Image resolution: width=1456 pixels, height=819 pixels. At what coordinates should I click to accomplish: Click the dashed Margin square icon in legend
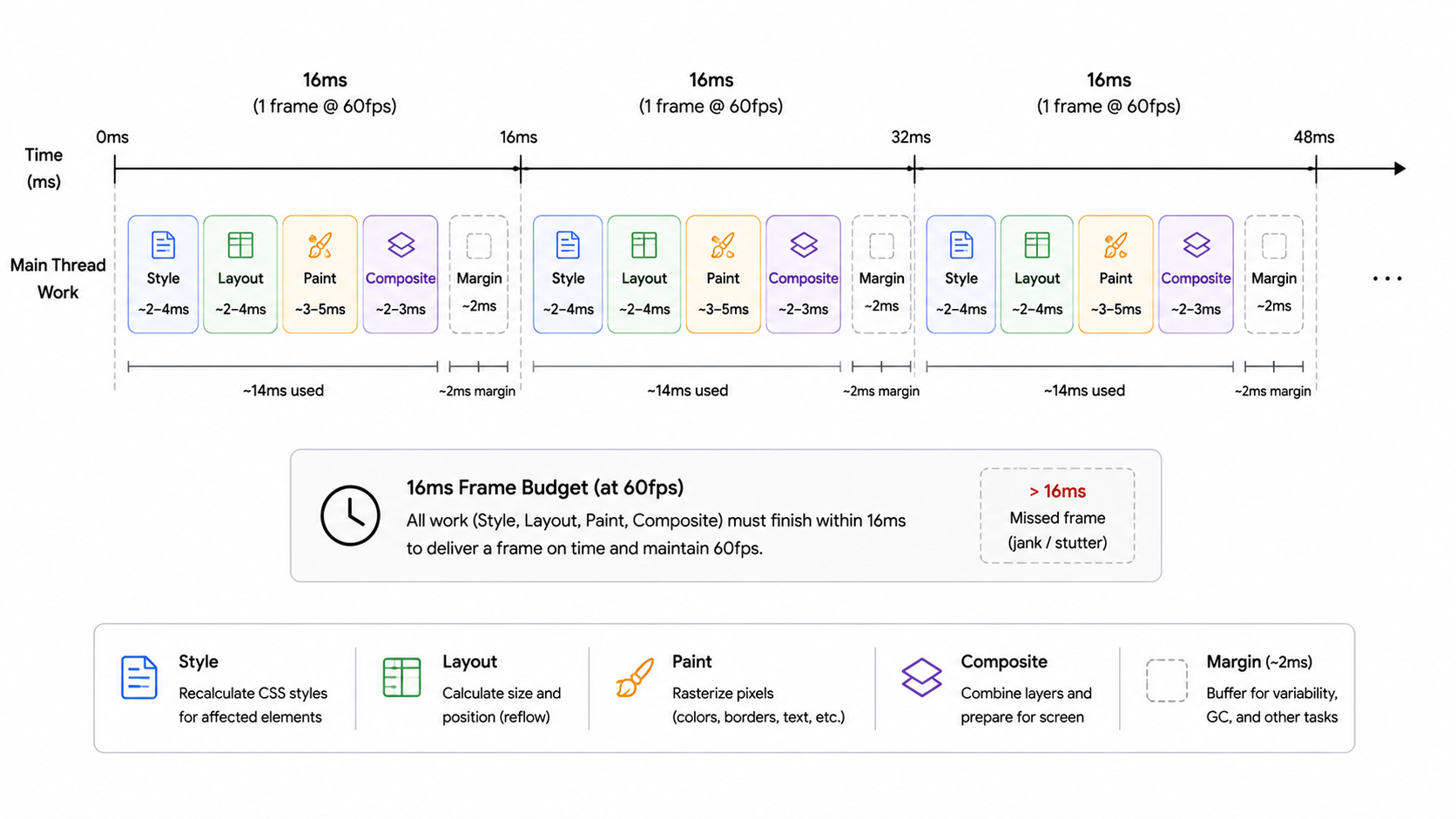pyautogui.click(x=1167, y=680)
